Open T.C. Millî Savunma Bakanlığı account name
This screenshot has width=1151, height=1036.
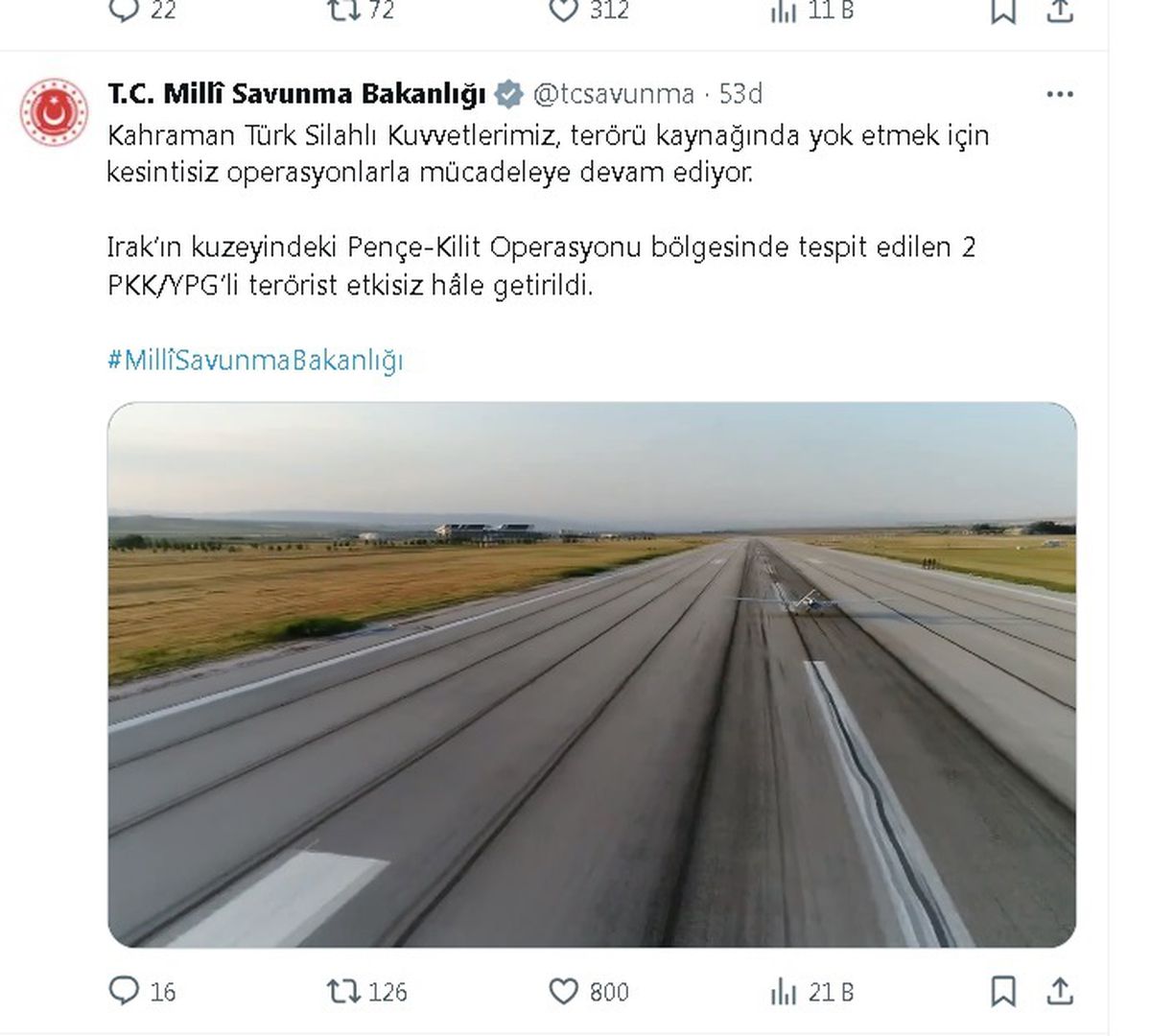[297, 94]
